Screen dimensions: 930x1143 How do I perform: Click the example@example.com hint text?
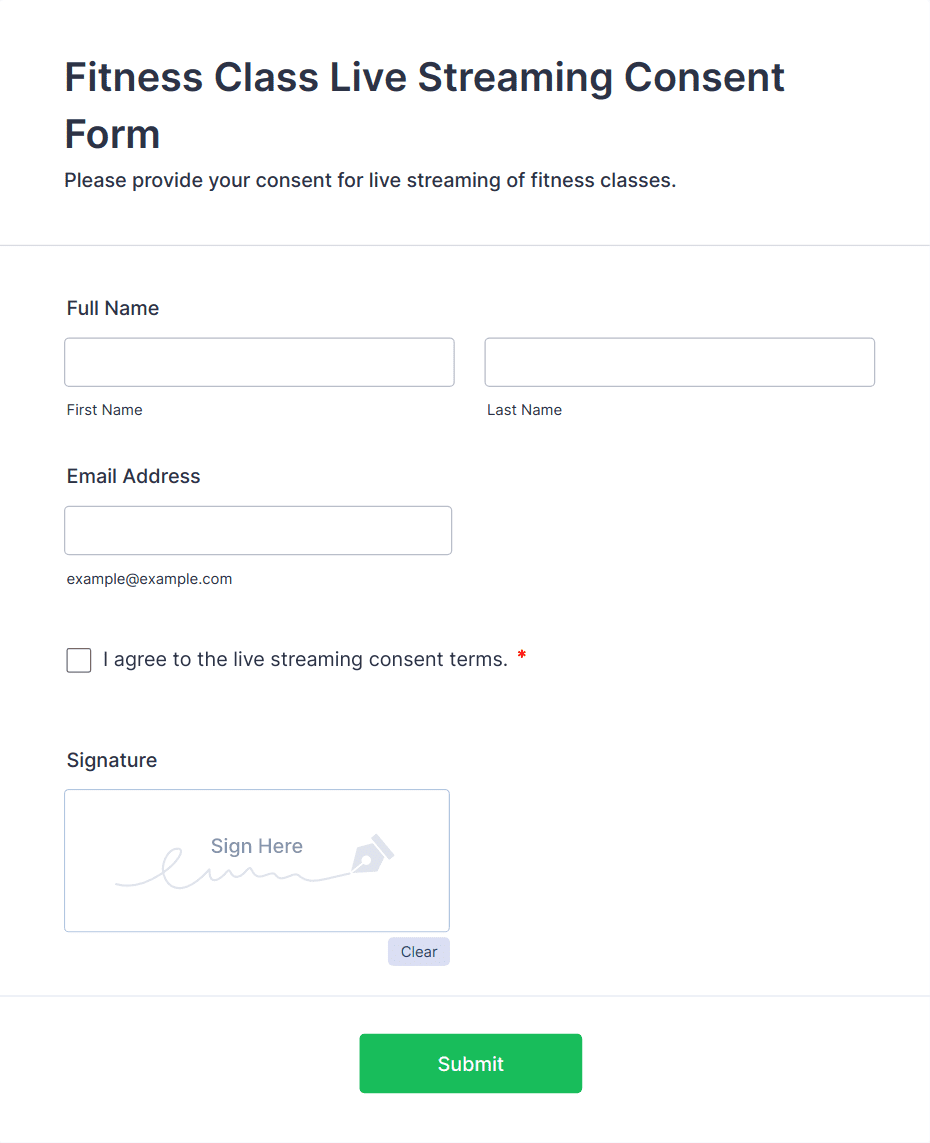(x=149, y=579)
